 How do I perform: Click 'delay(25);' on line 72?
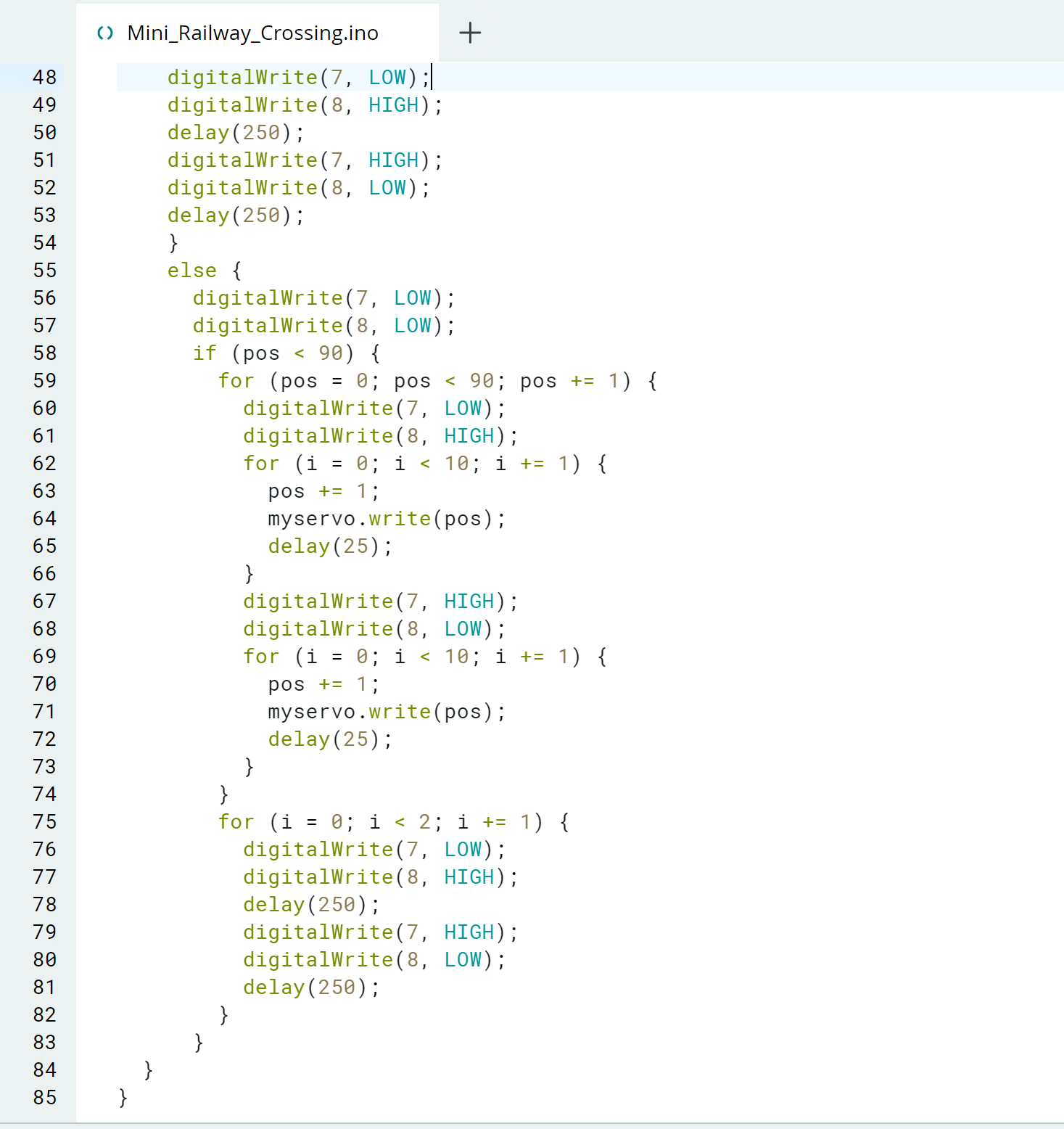click(x=330, y=739)
